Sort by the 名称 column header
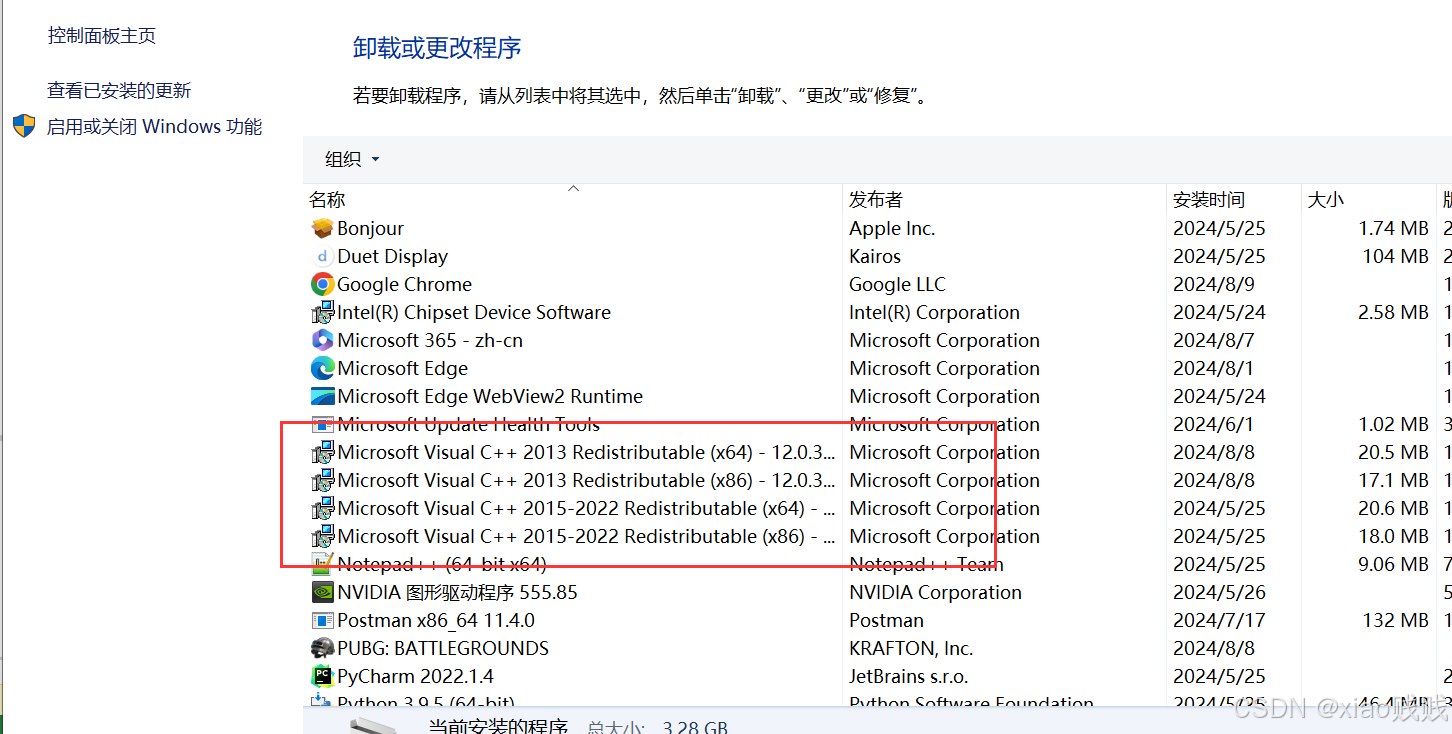This screenshot has width=1452, height=734. point(327,200)
